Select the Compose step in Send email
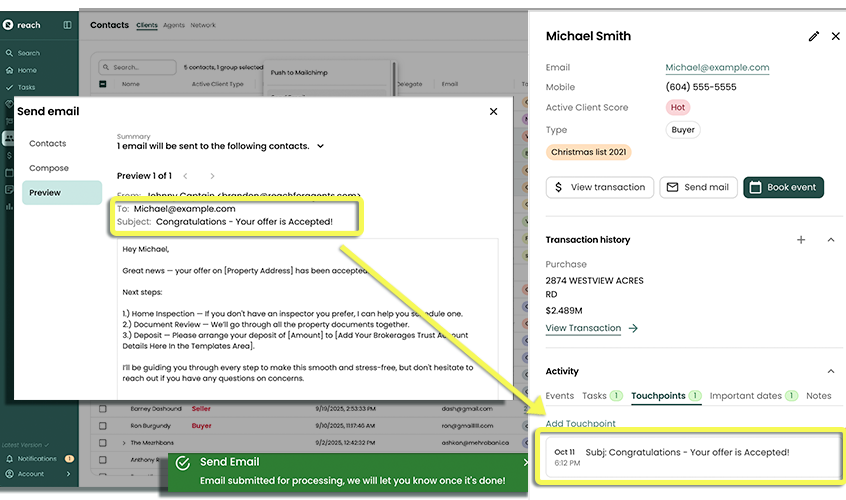Image resolution: width=846 pixels, height=500 pixels. pyautogui.click(x=49, y=168)
